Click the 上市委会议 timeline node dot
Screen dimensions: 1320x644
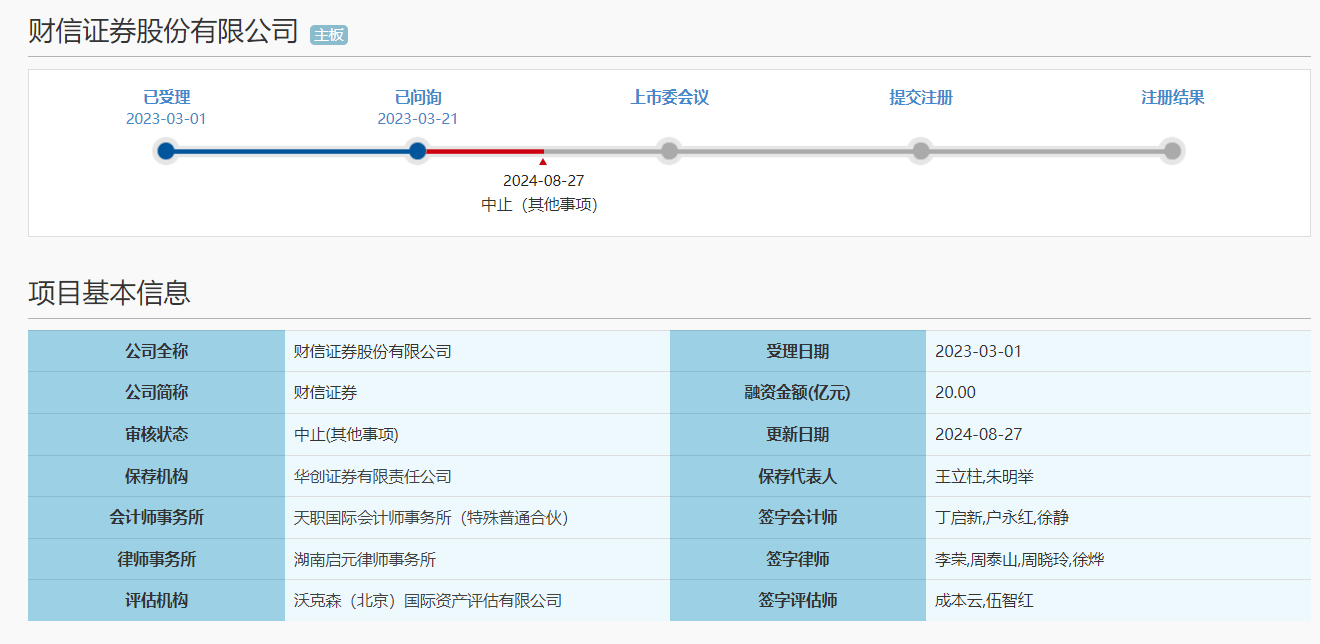coord(670,151)
